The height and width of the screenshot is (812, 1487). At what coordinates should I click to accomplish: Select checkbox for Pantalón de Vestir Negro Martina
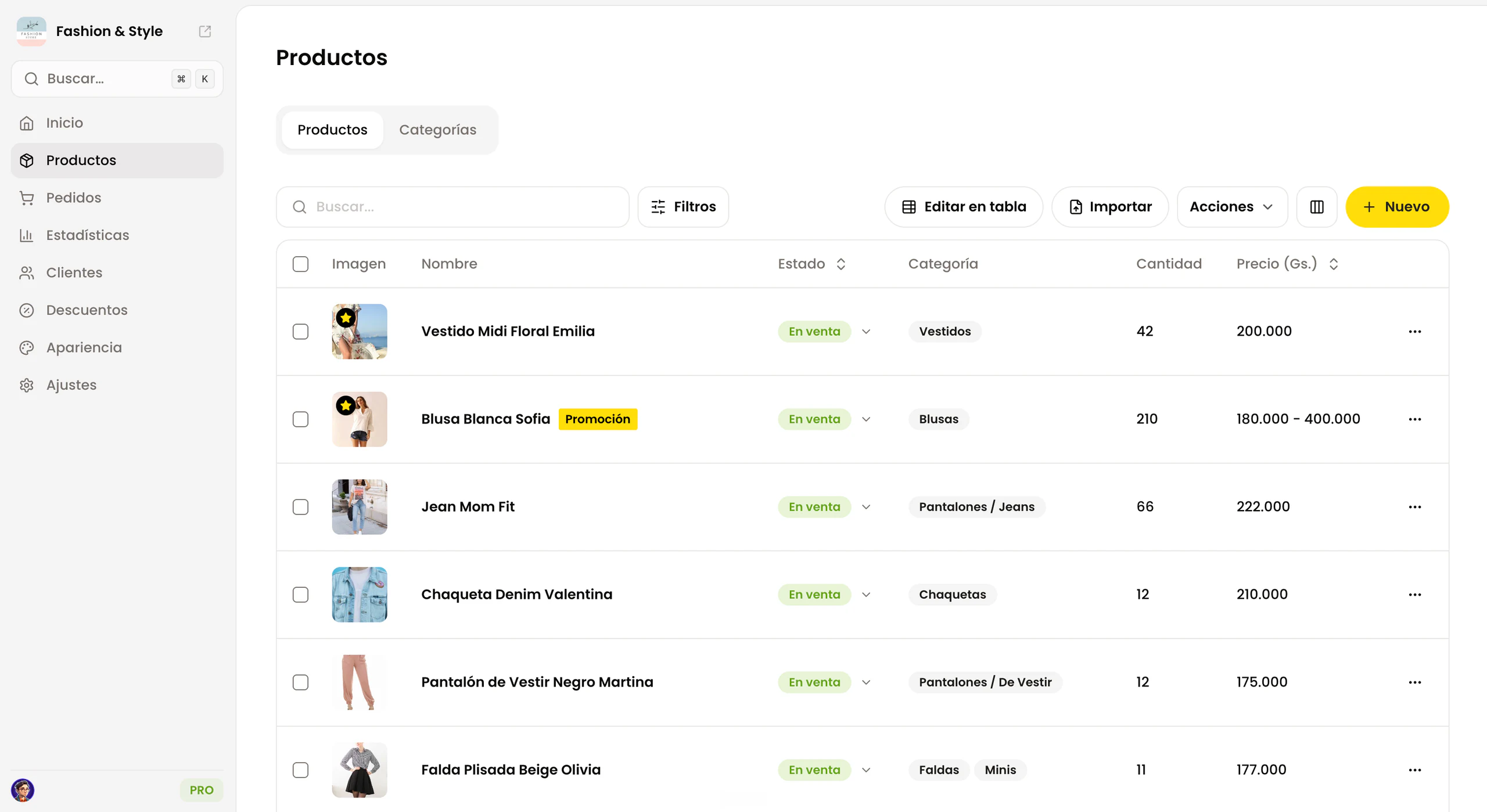pyautogui.click(x=300, y=682)
